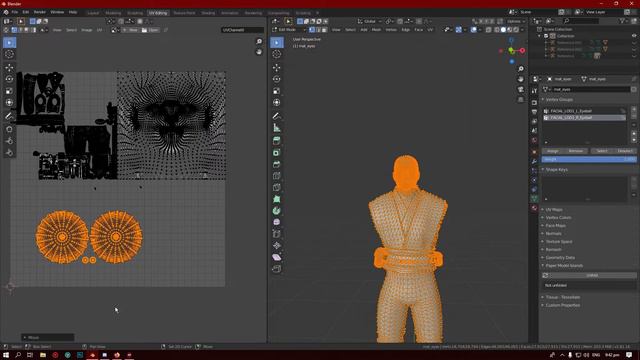The height and width of the screenshot is (360, 640).
Task: Select the Inset Faces tool
Action: [x=277, y=153]
